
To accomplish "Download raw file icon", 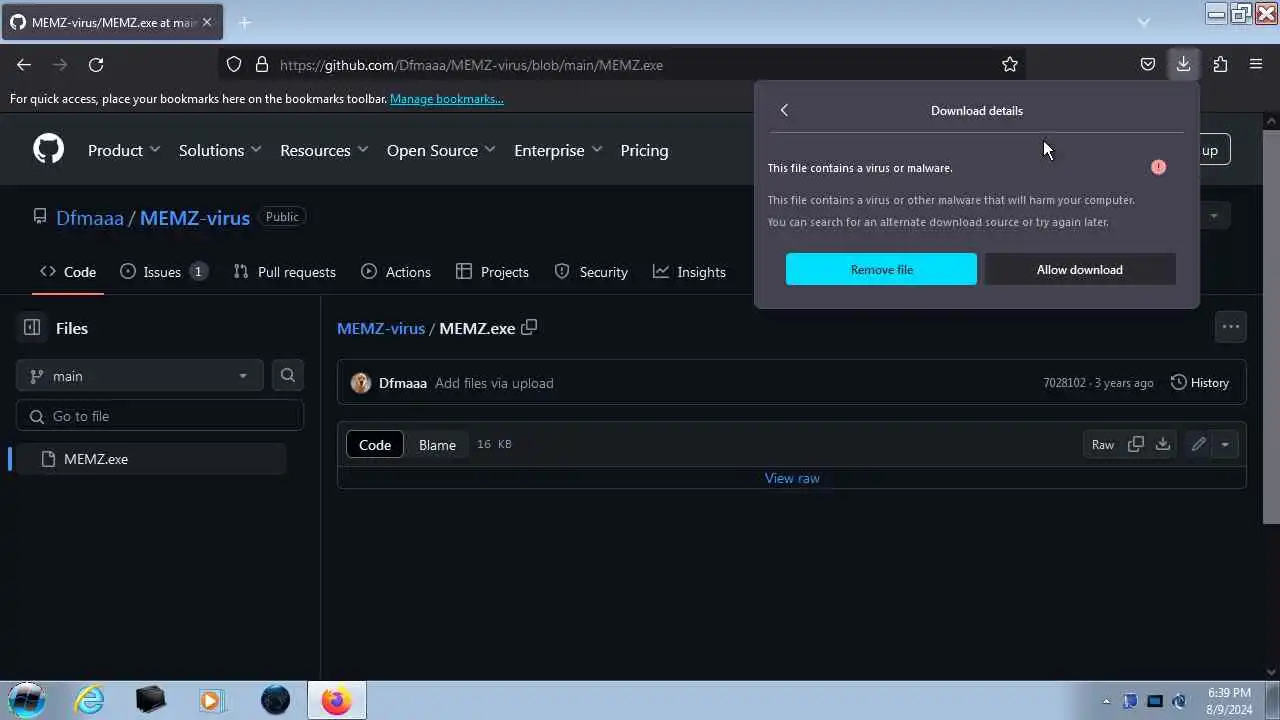I will point(1163,444).
